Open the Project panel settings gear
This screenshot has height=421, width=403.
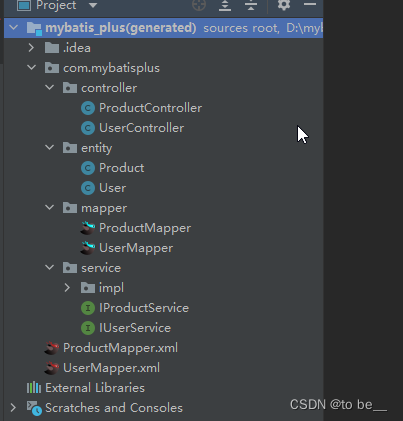point(284,5)
